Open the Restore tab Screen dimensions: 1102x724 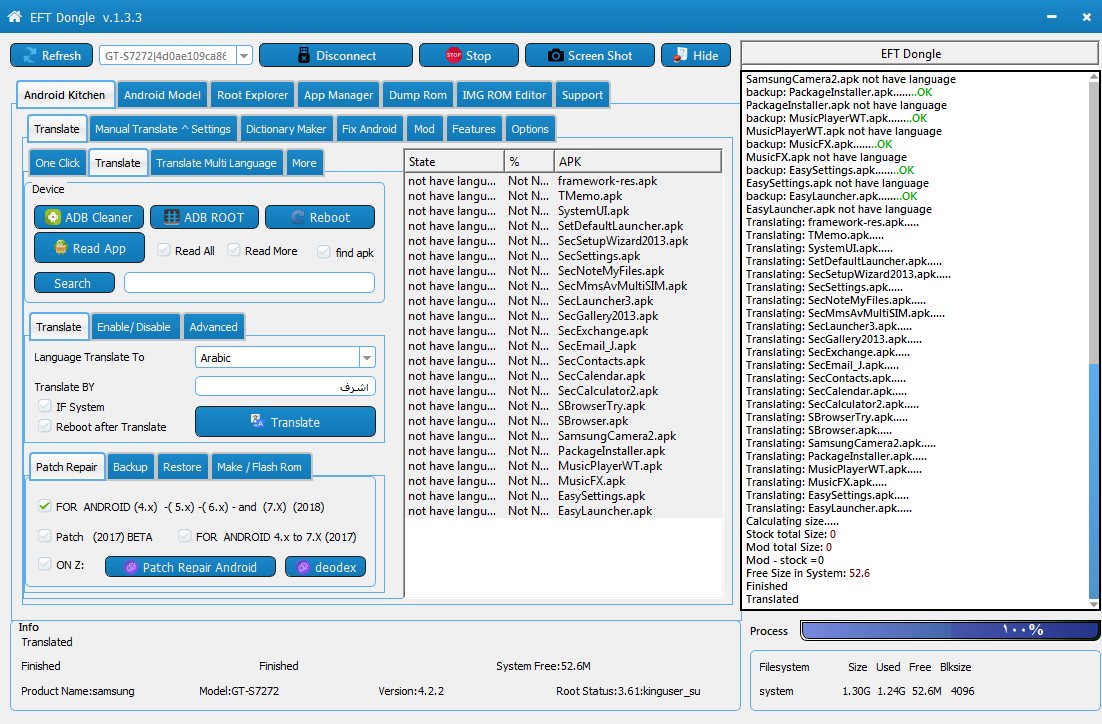point(182,467)
